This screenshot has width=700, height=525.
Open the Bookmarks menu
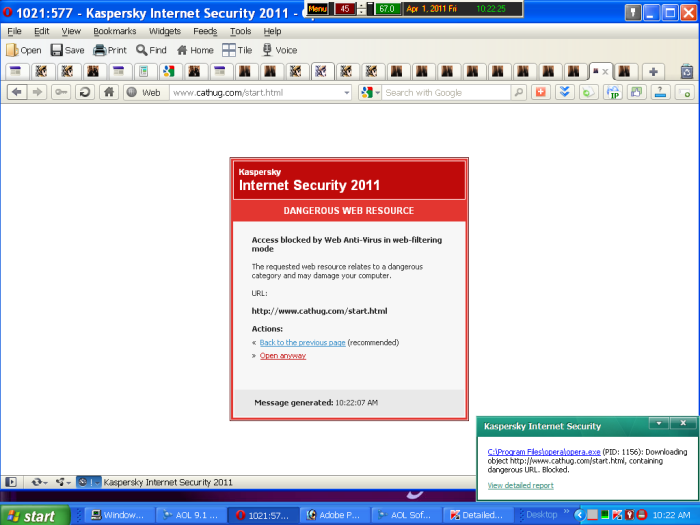pos(115,31)
